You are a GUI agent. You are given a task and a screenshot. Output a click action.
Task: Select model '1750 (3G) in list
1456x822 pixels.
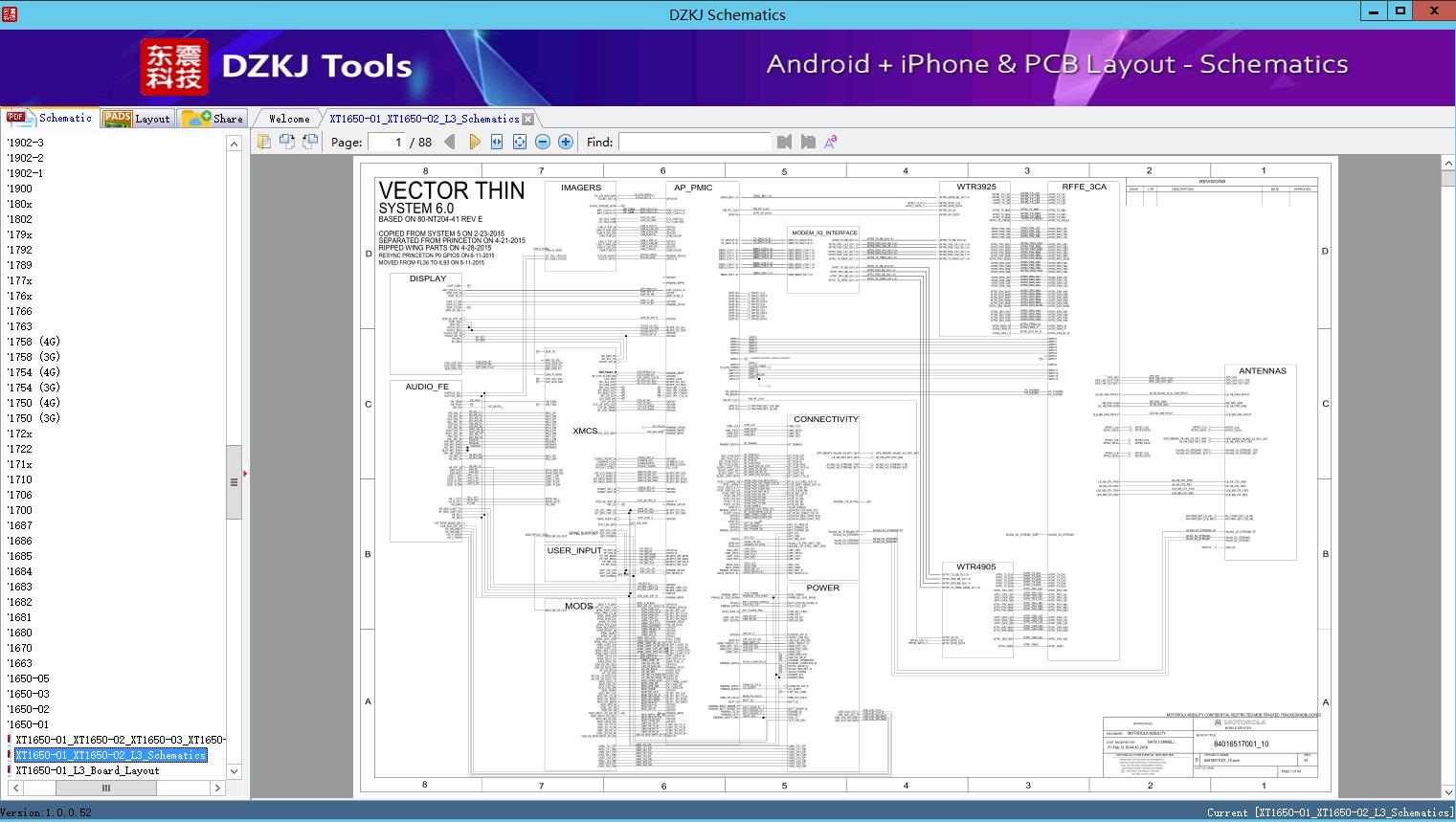[34, 418]
